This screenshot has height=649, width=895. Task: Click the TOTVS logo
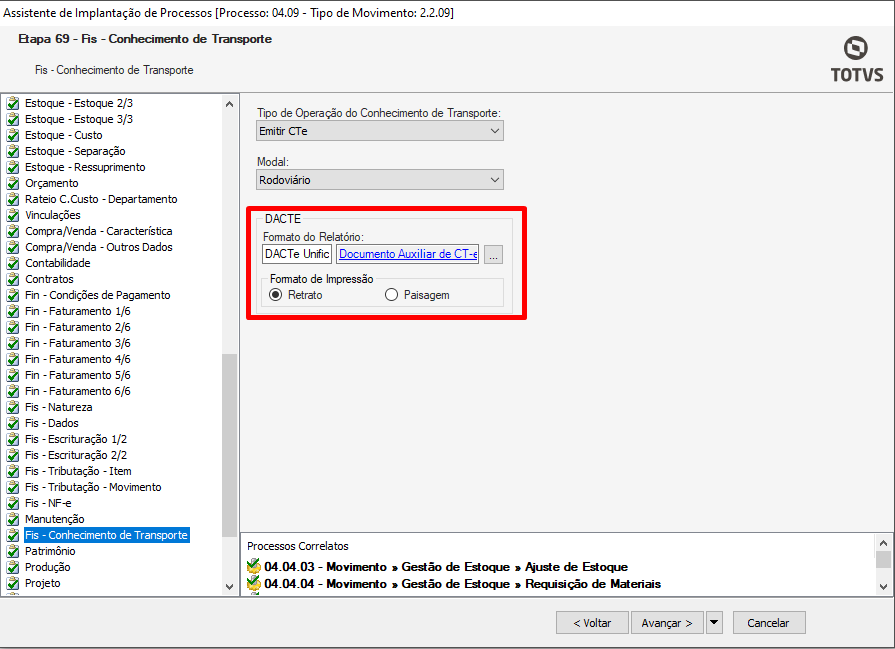(x=857, y=60)
